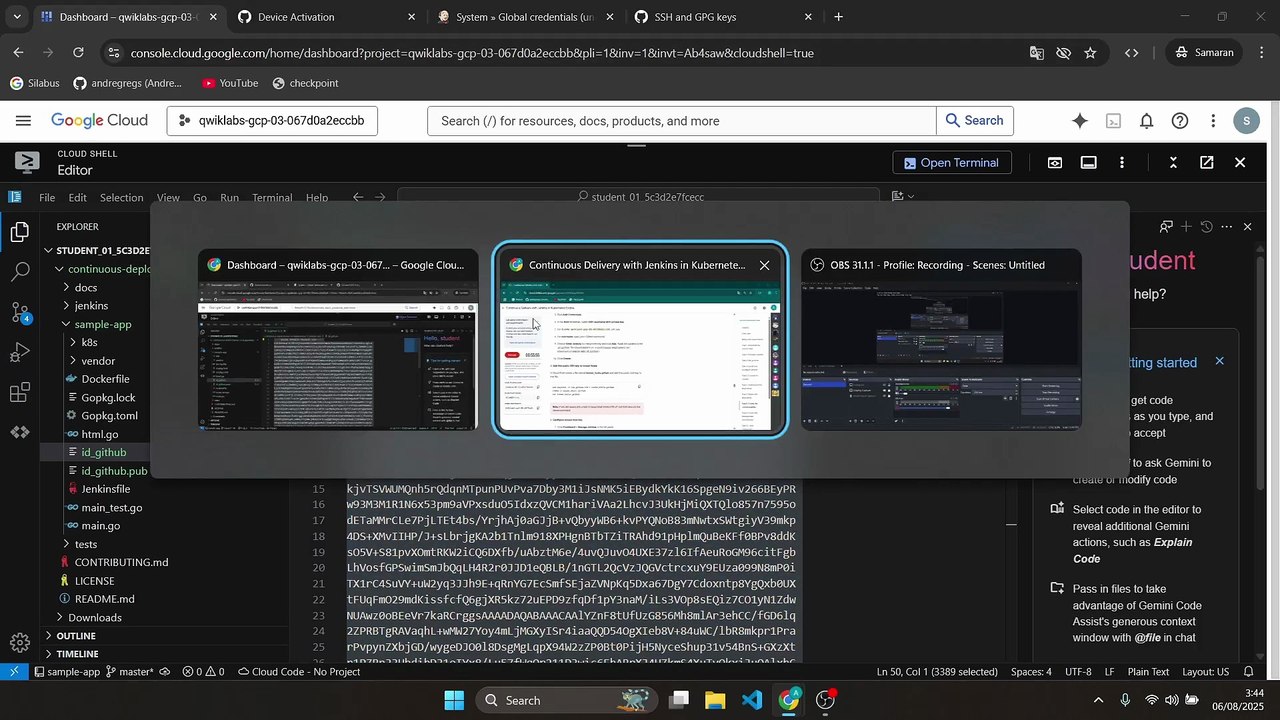Open the Jenkinsfile in explorer

[106, 489]
